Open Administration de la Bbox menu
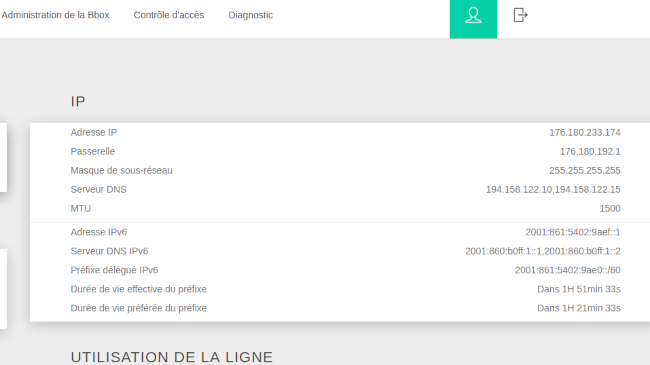 click(x=55, y=15)
